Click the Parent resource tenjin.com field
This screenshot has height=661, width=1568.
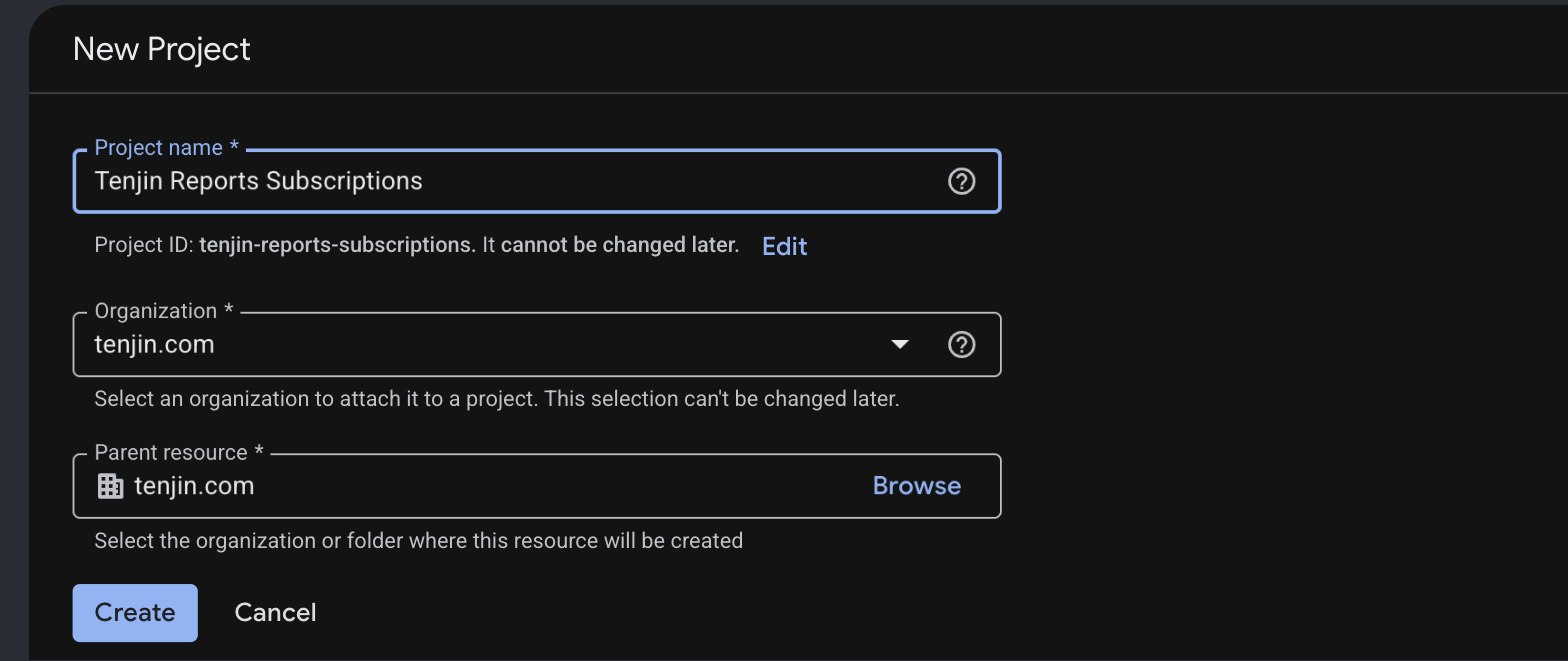[537, 486]
